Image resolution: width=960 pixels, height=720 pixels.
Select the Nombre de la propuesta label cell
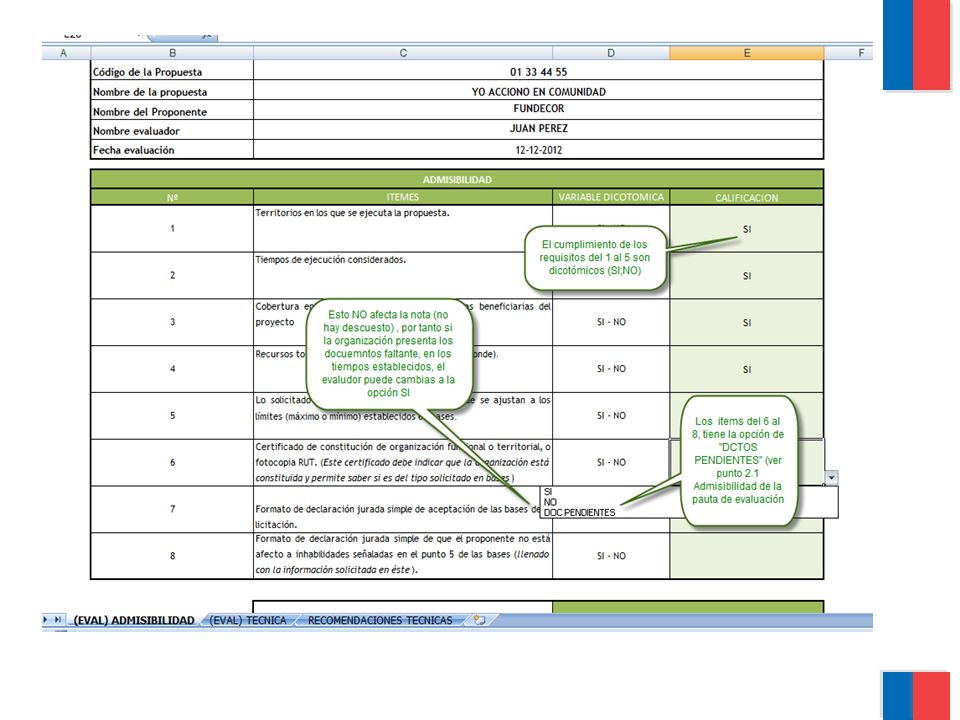click(x=172, y=91)
